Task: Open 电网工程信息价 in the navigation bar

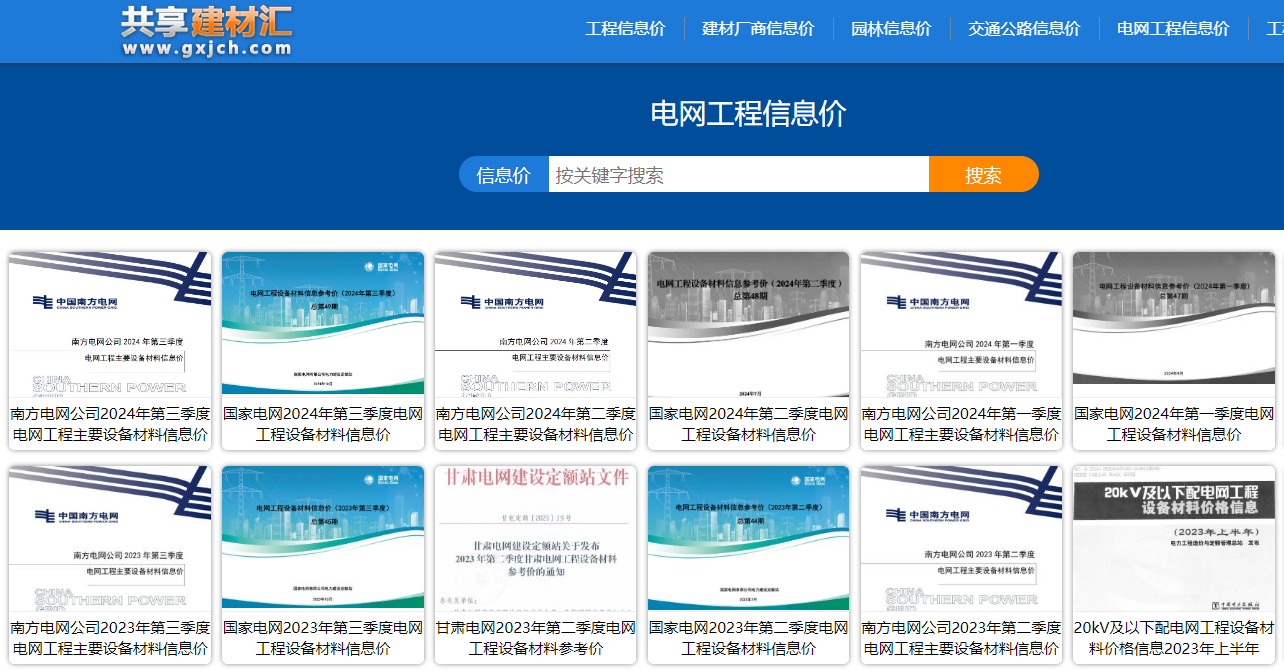Action: (1173, 29)
